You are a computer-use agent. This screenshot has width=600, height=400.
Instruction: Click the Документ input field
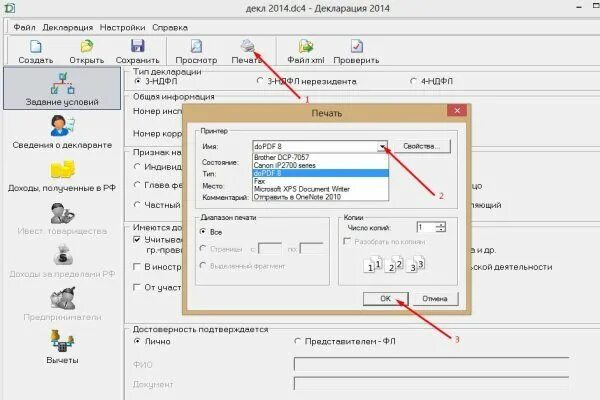tap(431, 384)
